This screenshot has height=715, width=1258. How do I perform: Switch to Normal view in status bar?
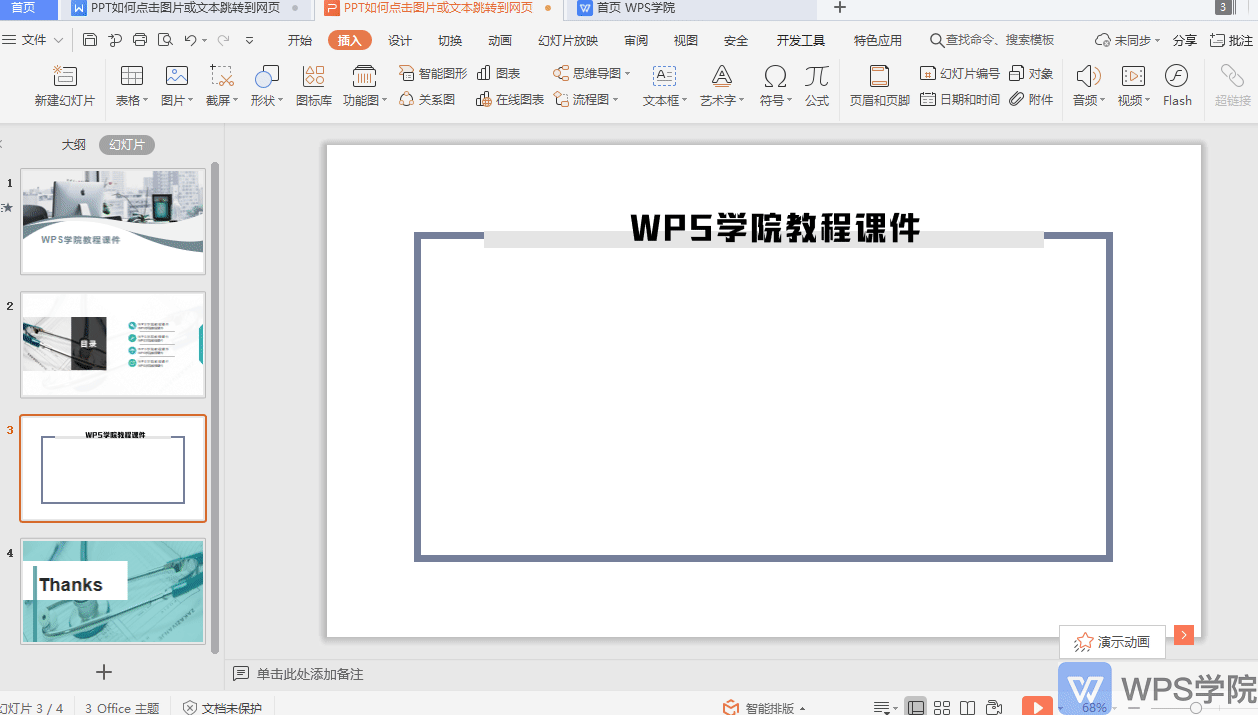click(x=915, y=707)
